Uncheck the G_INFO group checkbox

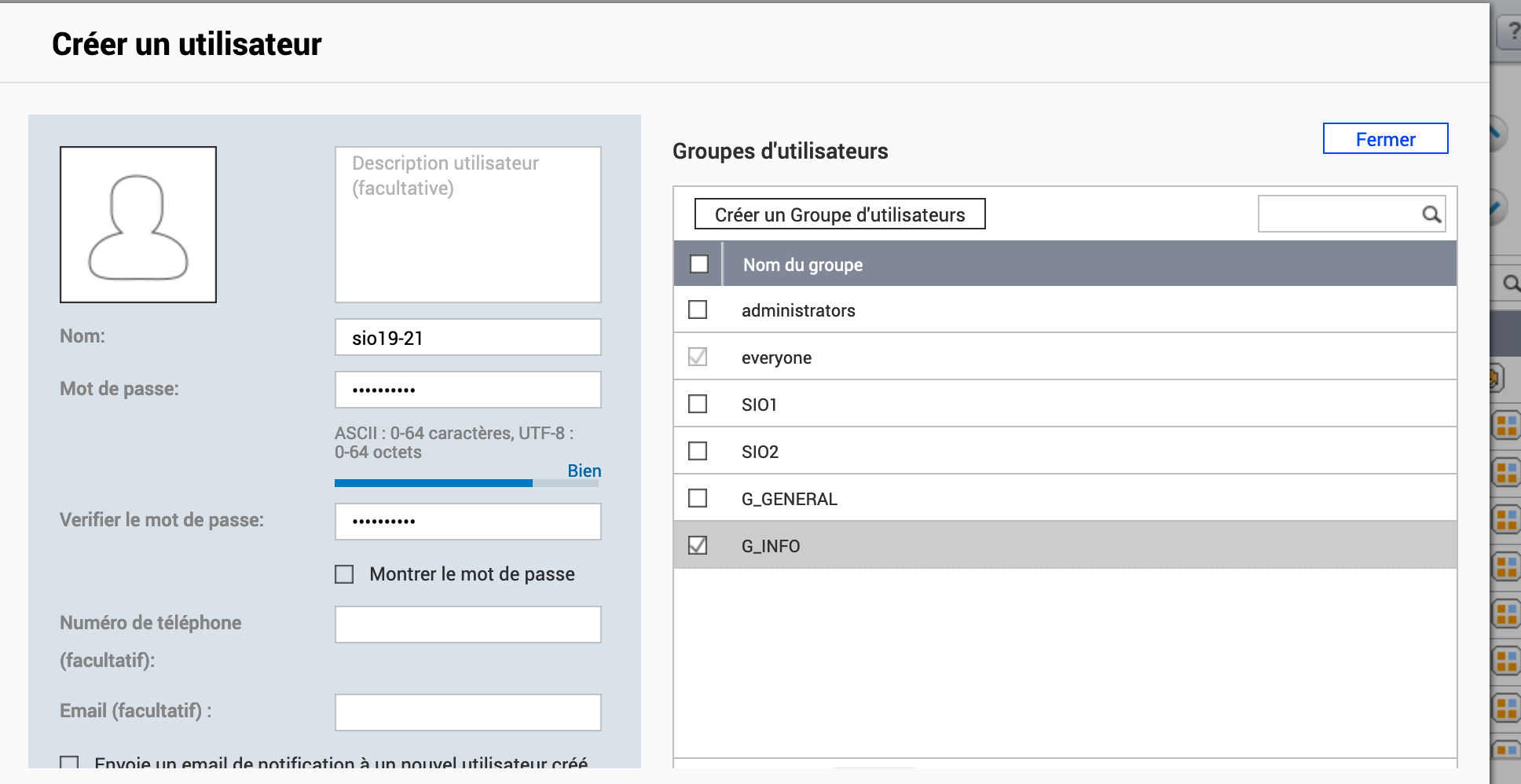pos(698,545)
